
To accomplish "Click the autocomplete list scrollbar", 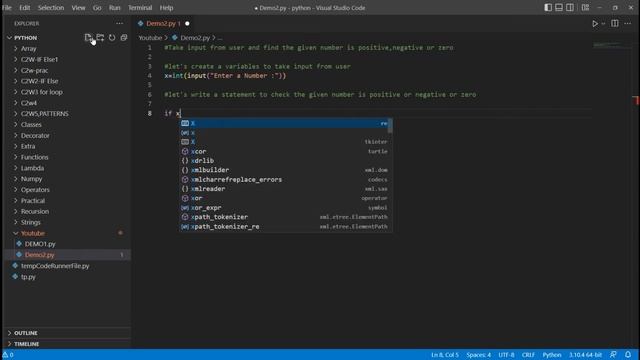I will [391, 126].
